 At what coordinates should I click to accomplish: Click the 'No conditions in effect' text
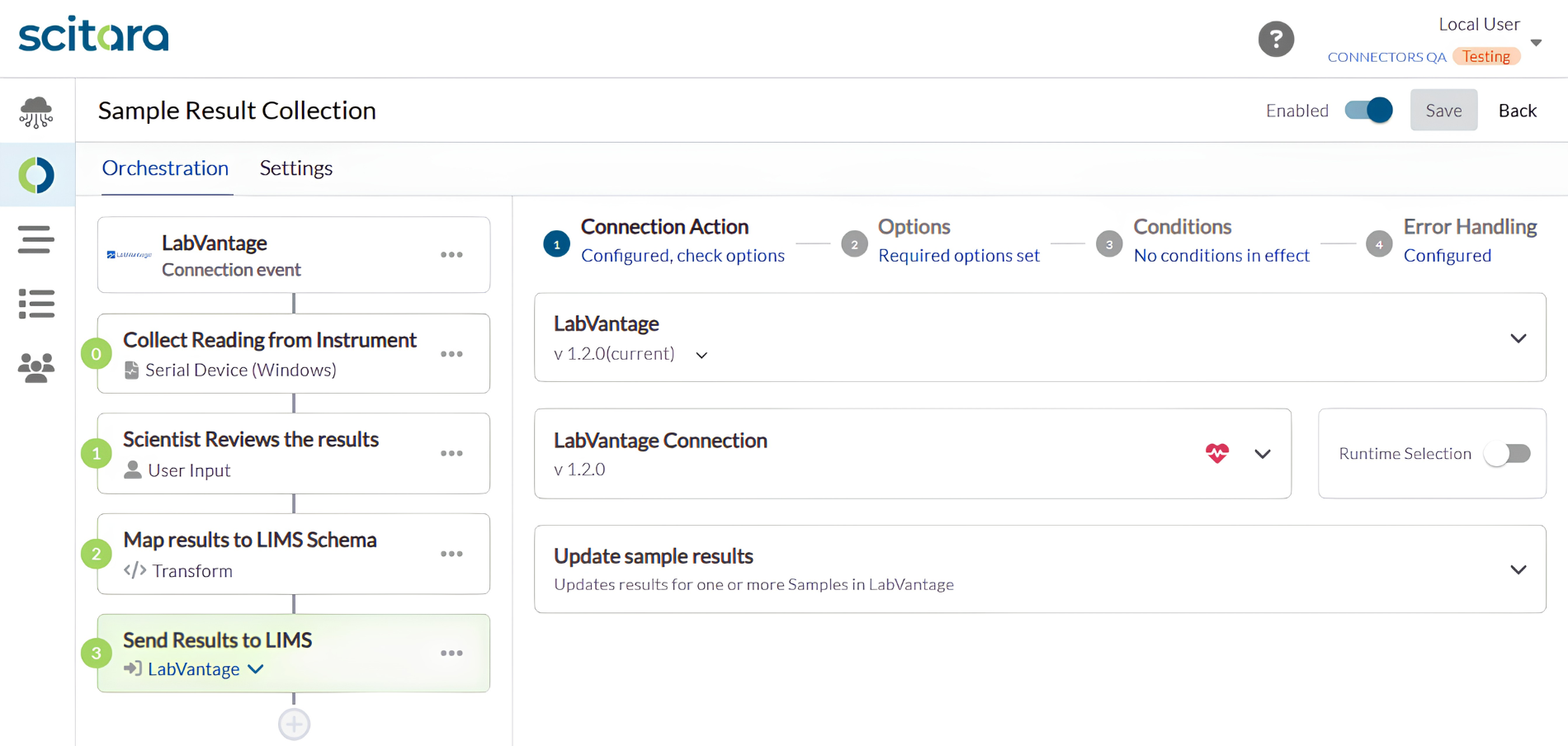click(x=1221, y=256)
